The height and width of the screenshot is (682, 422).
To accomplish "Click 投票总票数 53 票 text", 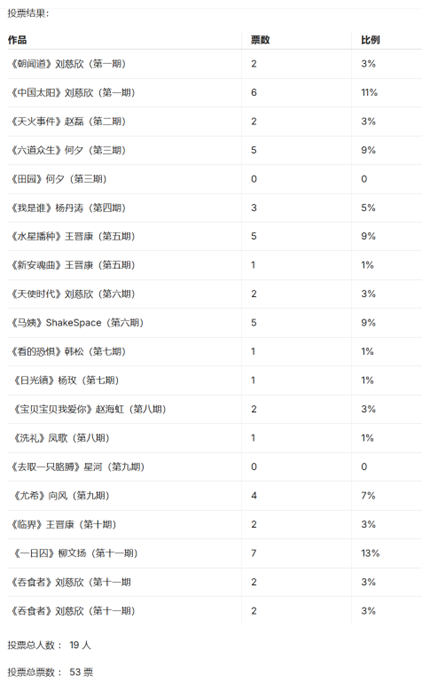I will [x=50, y=672].
